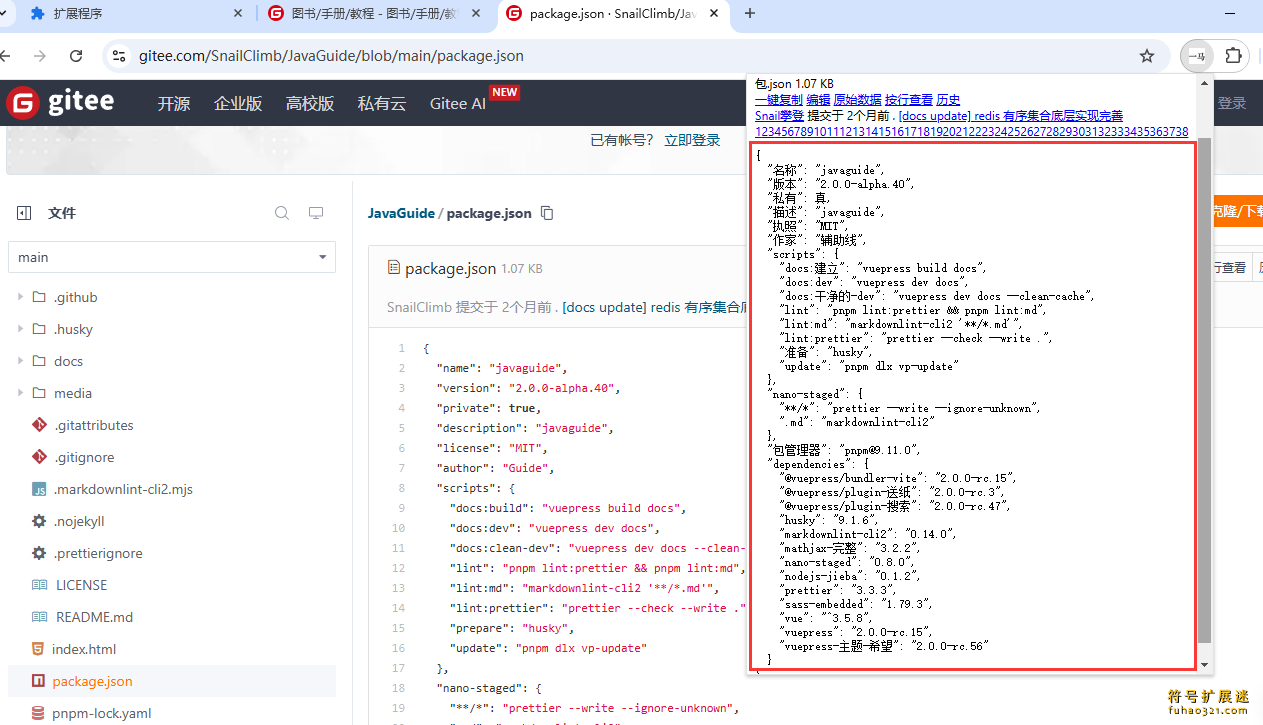Click 原始数据 link in popup

click(x=857, y=99)
